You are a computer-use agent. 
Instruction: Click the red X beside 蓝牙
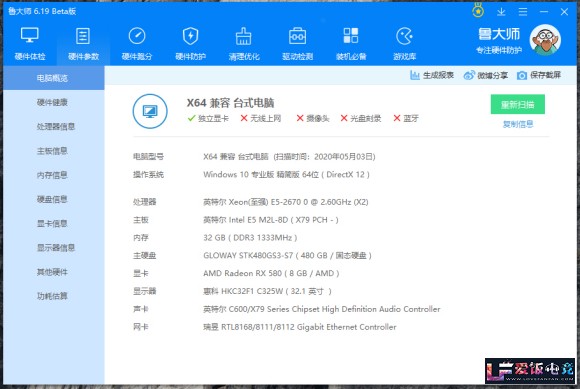[x=397, y=118]
